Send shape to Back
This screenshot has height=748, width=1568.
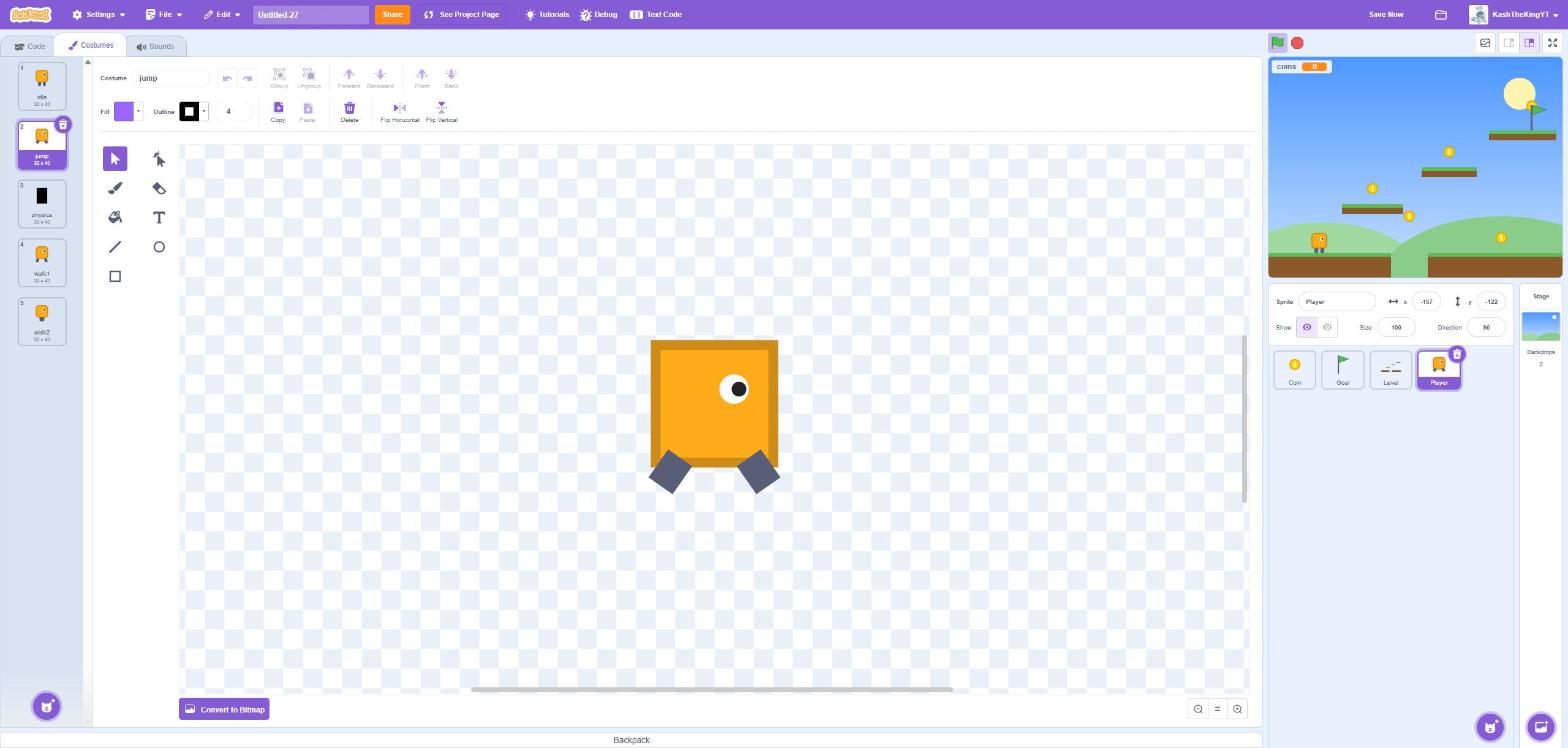tap(451, 78)
